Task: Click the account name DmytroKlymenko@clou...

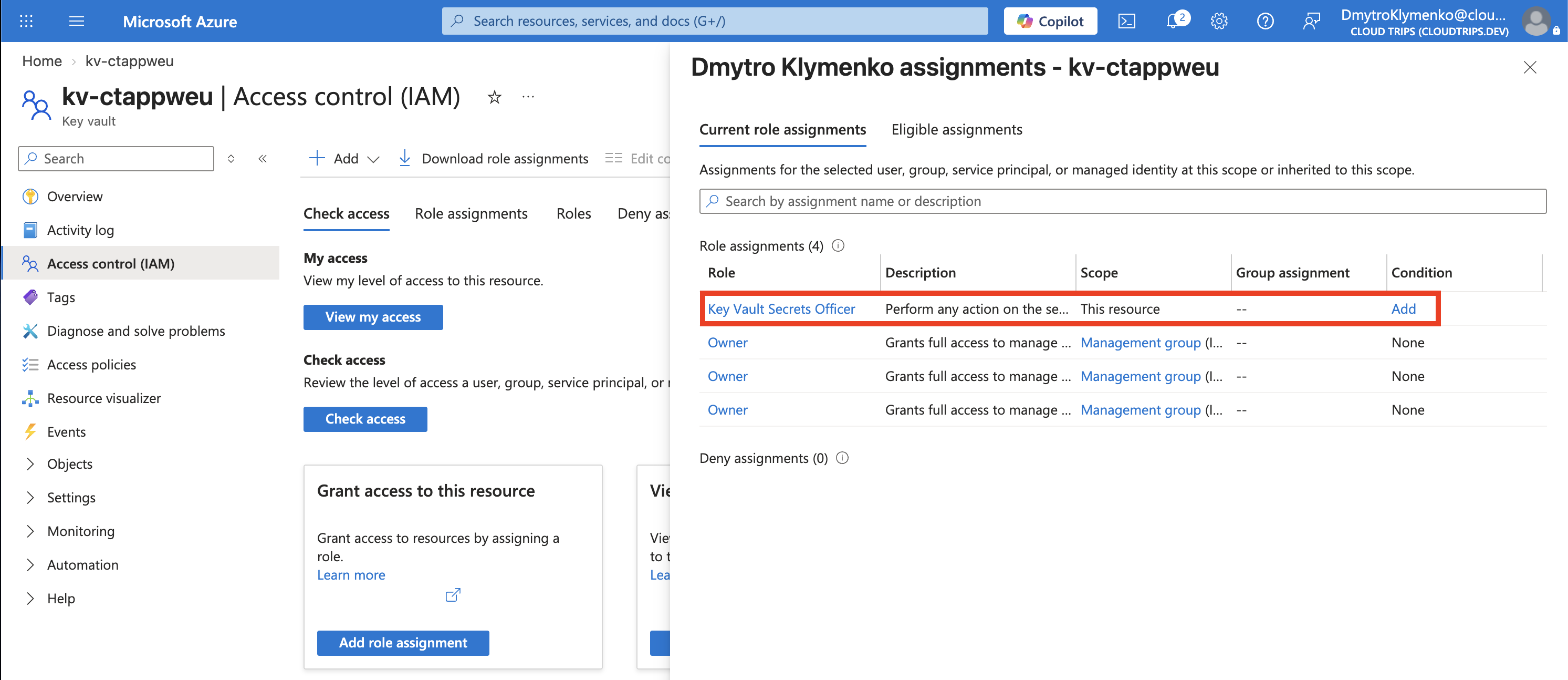Action: point(1423,15)
